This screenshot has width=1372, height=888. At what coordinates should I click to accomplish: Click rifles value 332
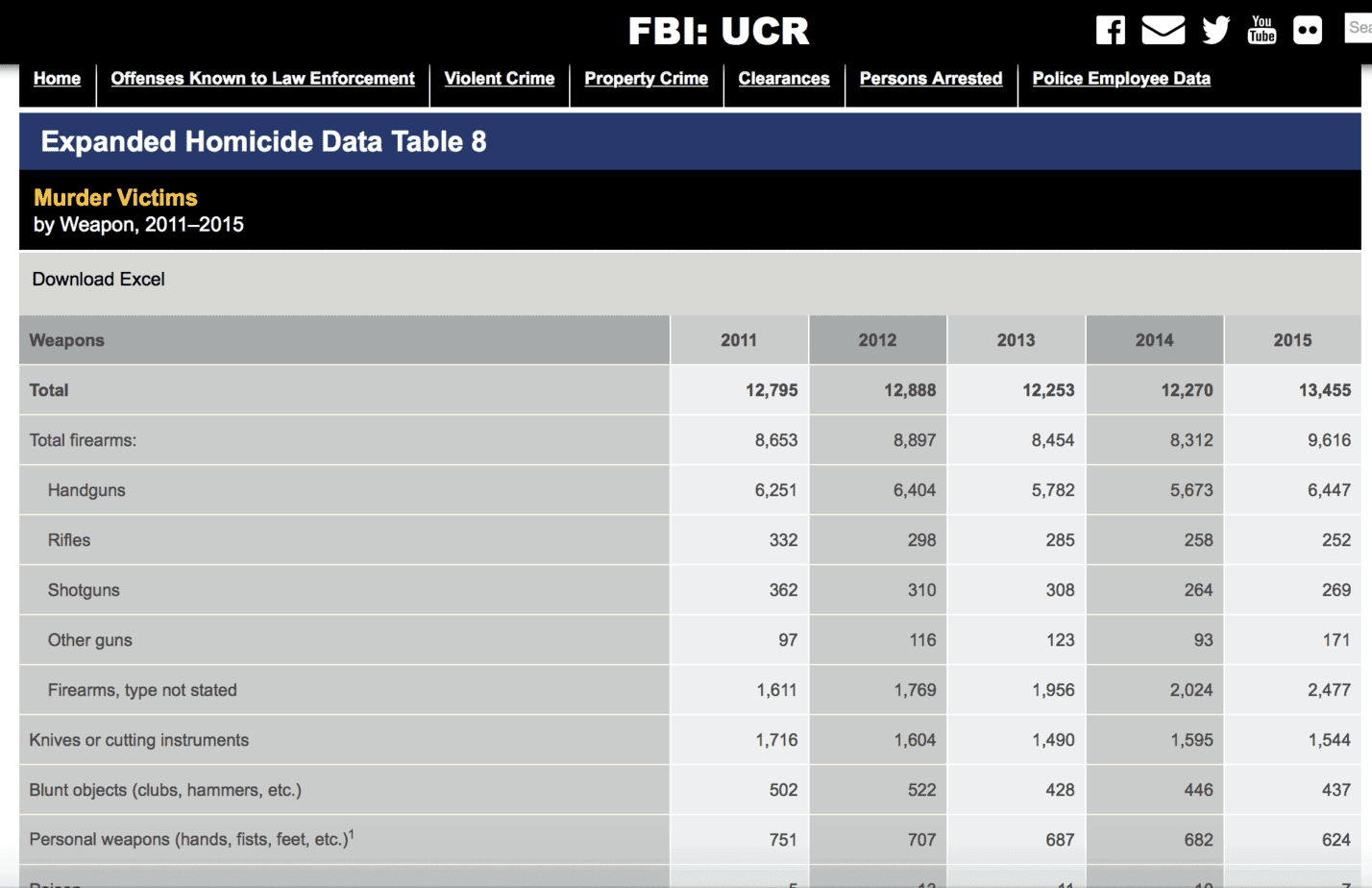tap(784, 540)
